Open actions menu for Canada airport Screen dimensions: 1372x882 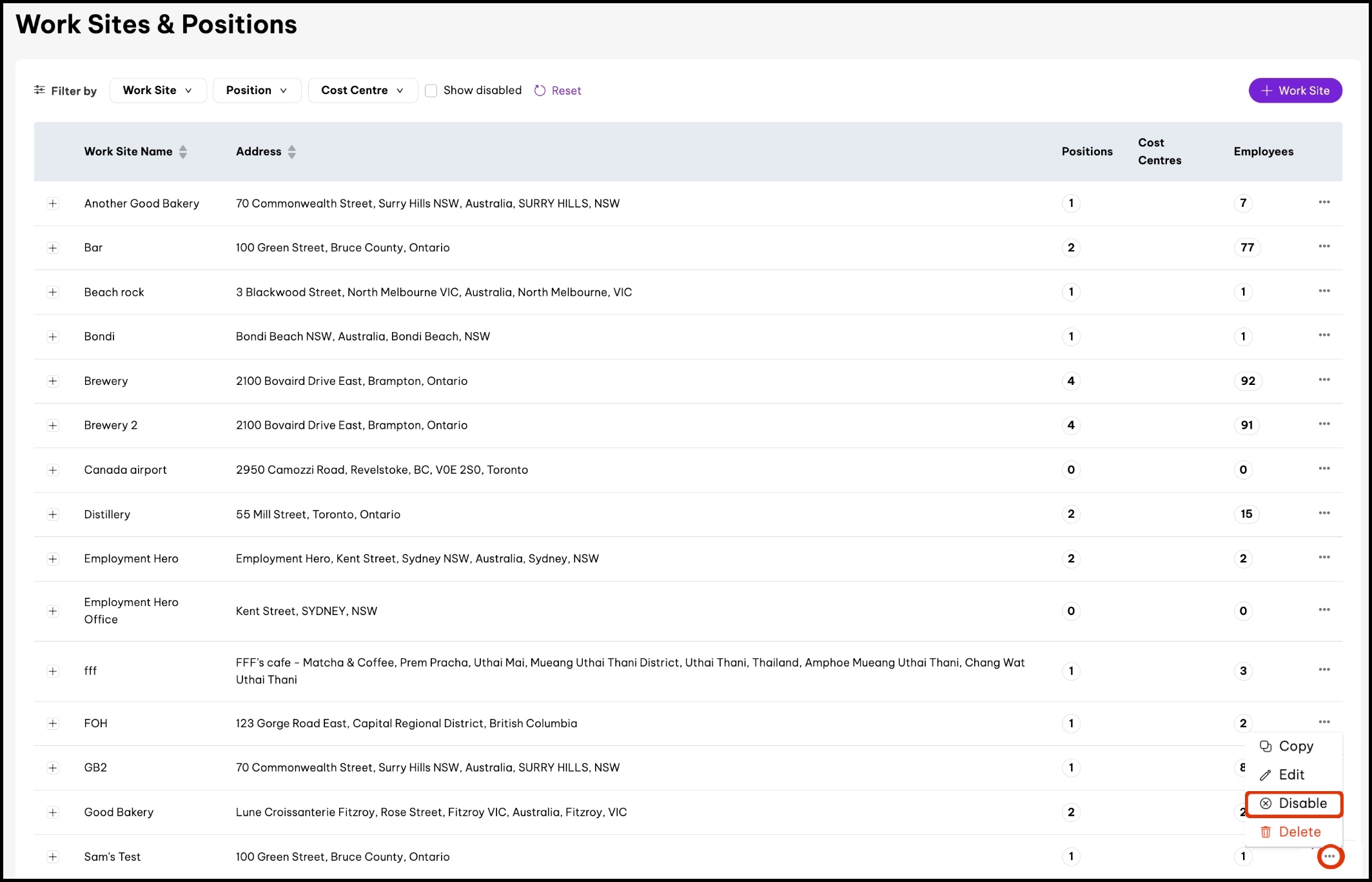[x=1324, y=469]
